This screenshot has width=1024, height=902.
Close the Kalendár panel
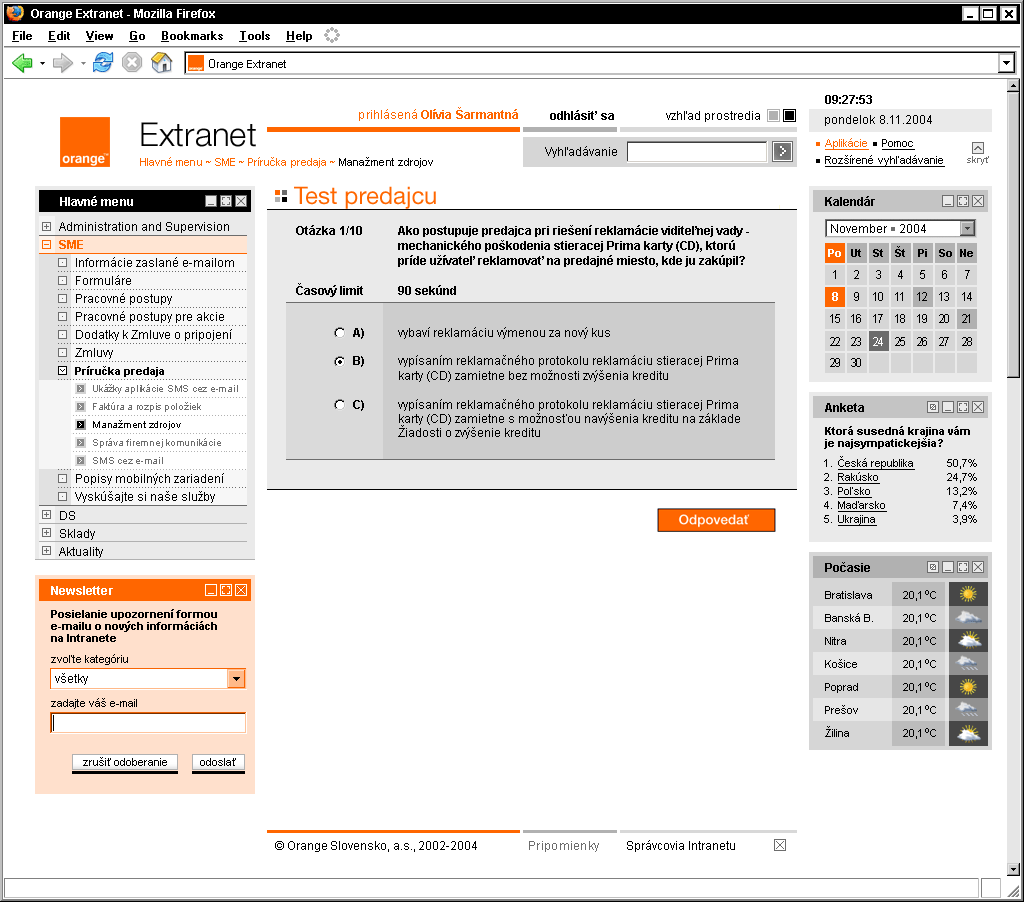978,201
